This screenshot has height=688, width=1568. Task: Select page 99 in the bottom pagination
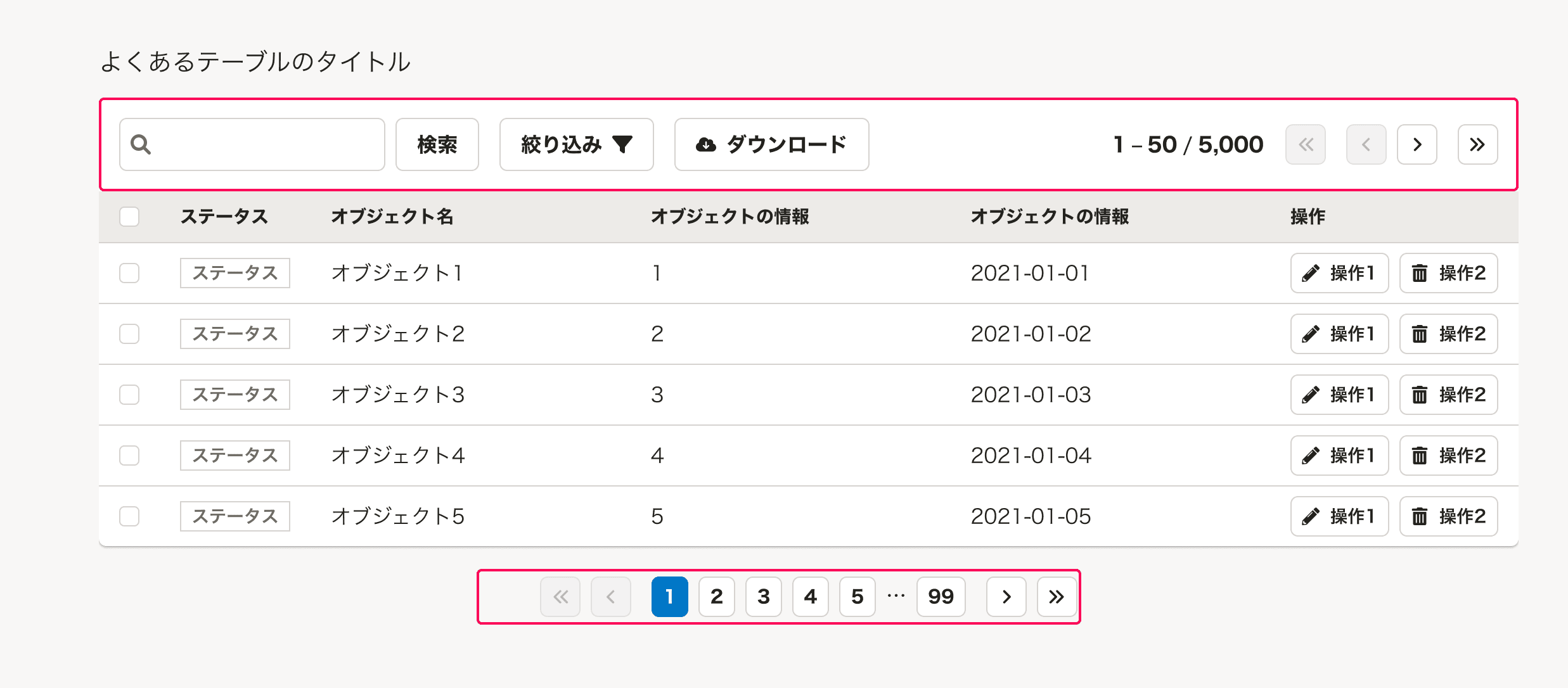pos(941,596)
